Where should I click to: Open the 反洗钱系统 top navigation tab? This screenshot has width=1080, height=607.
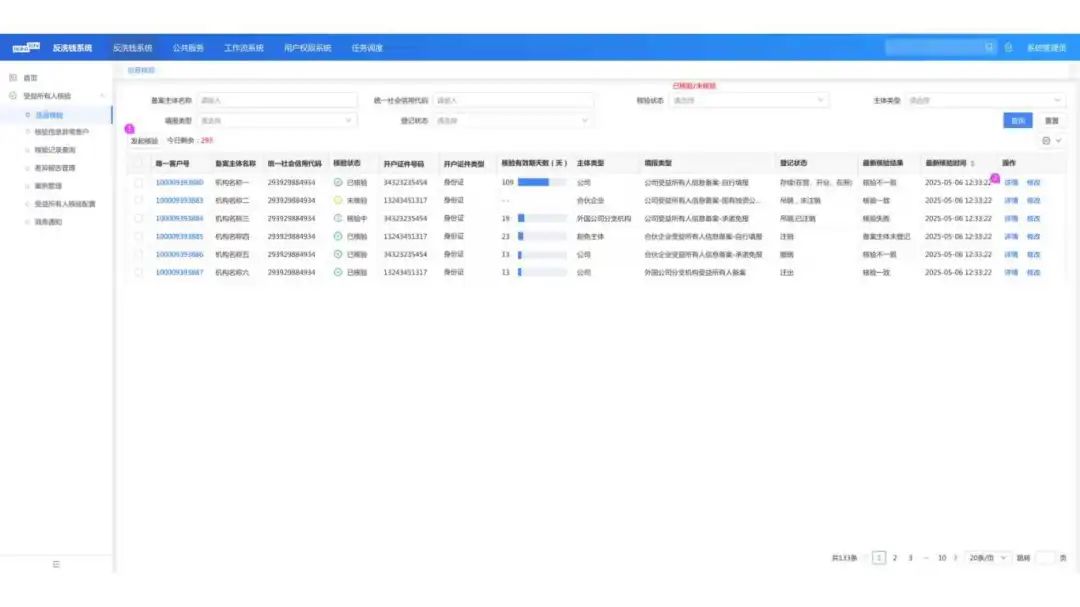pyautogui.click(x=132, y=48)
